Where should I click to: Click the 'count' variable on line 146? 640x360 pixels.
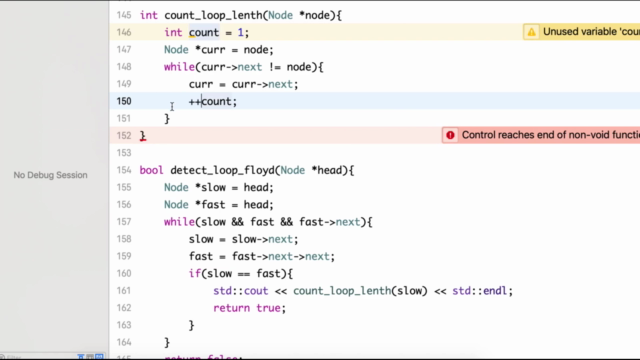(x=204, y=33)
